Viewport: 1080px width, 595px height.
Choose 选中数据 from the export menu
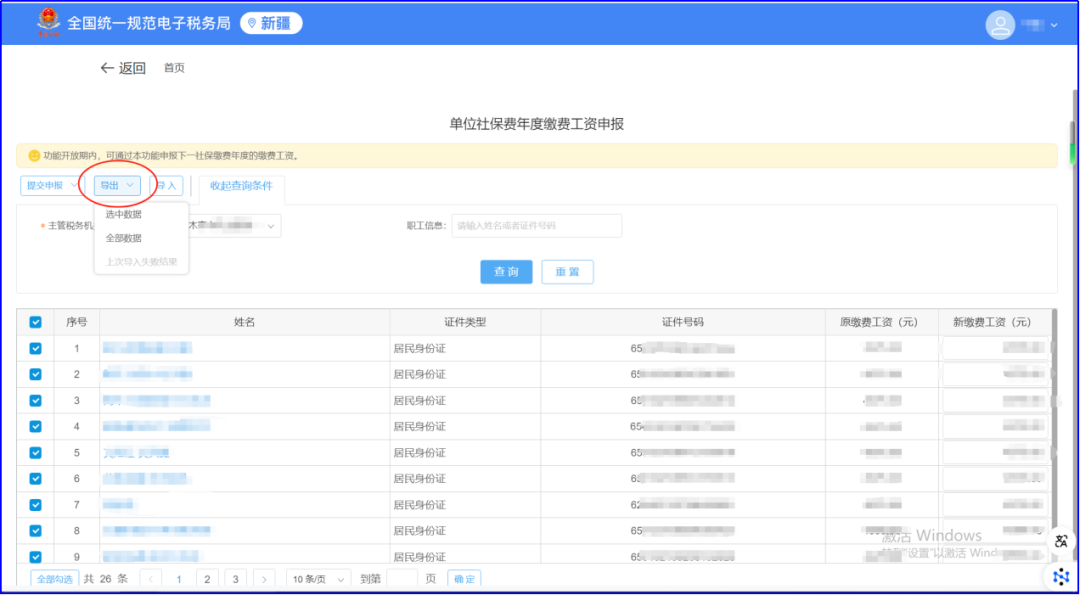[124, 214]
